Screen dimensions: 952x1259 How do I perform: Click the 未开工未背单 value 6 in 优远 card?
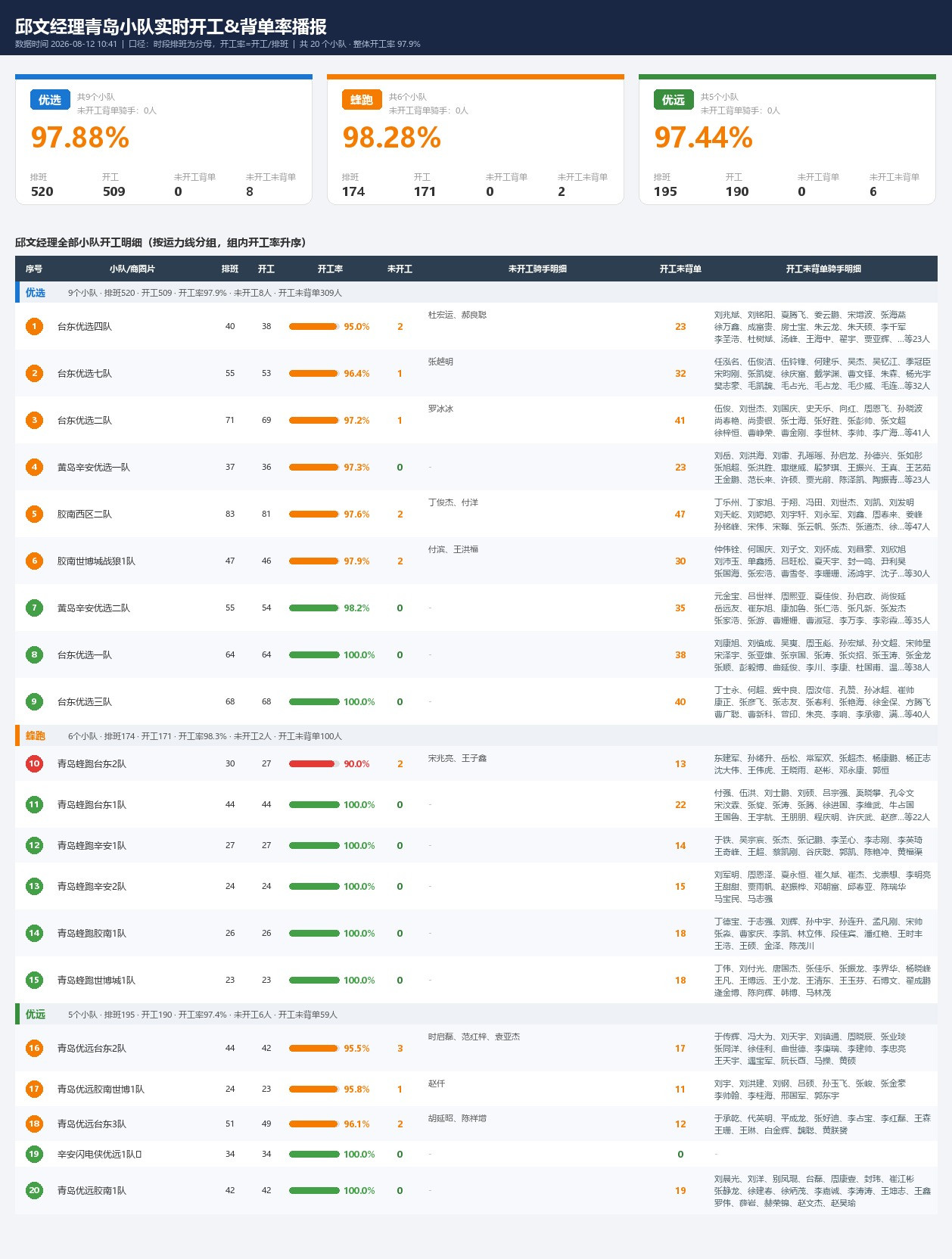[873, 192]
